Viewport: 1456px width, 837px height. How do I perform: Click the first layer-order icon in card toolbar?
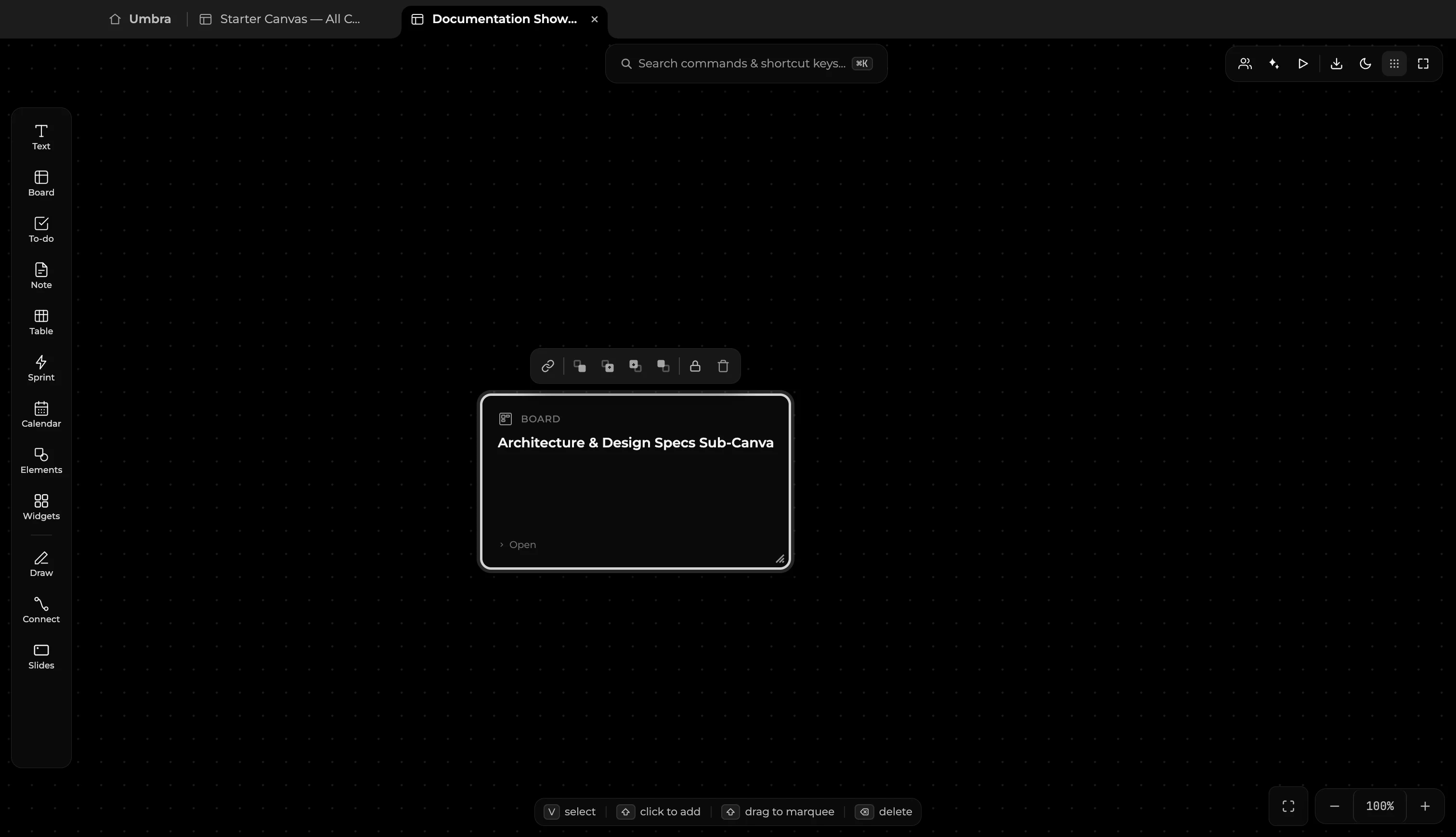click(580, 366)
